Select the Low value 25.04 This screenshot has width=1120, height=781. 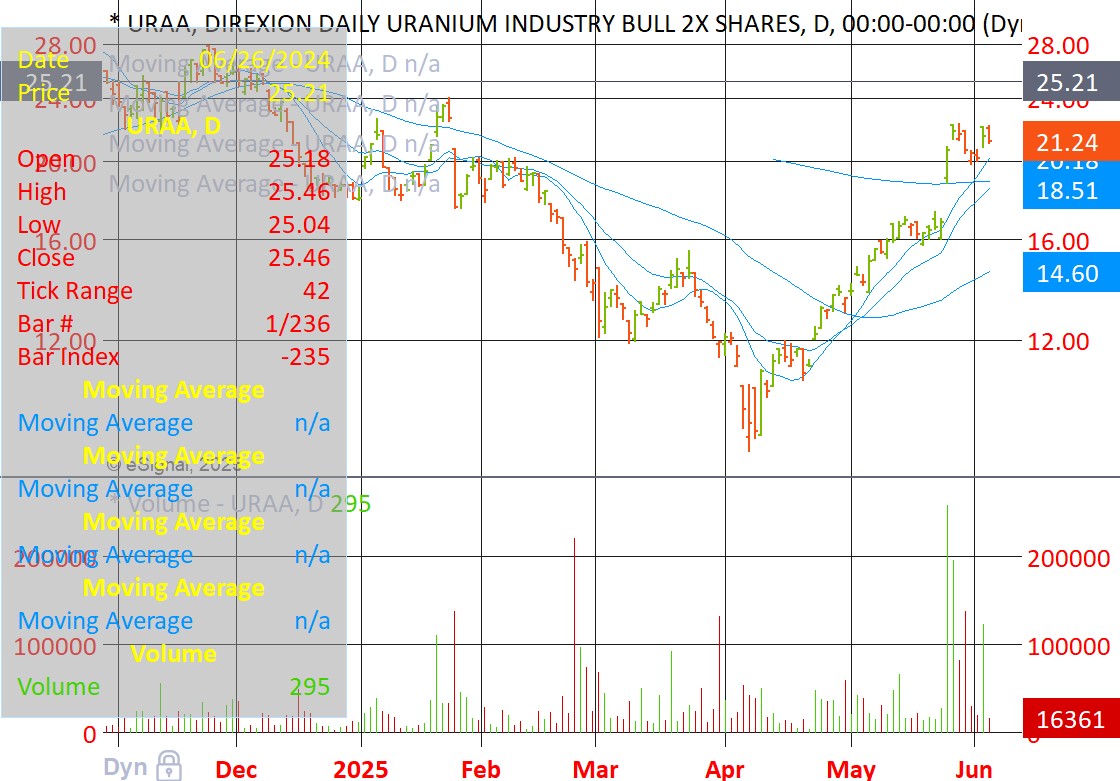pyautogui.click(x=299, y=224)
